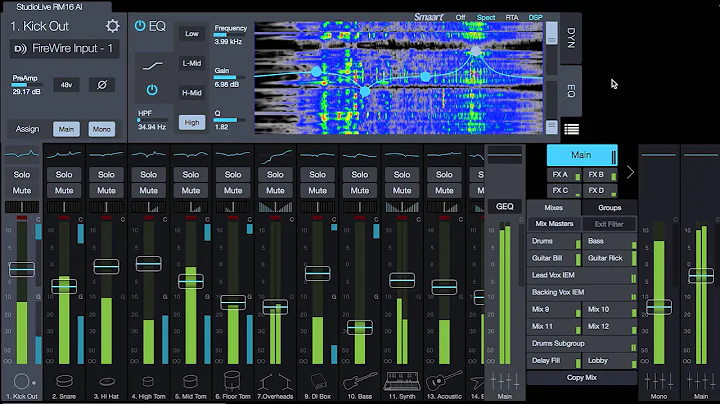This screenshot has height=404, width=720.
Task: Open the list view icon
Action: [571, 129]
